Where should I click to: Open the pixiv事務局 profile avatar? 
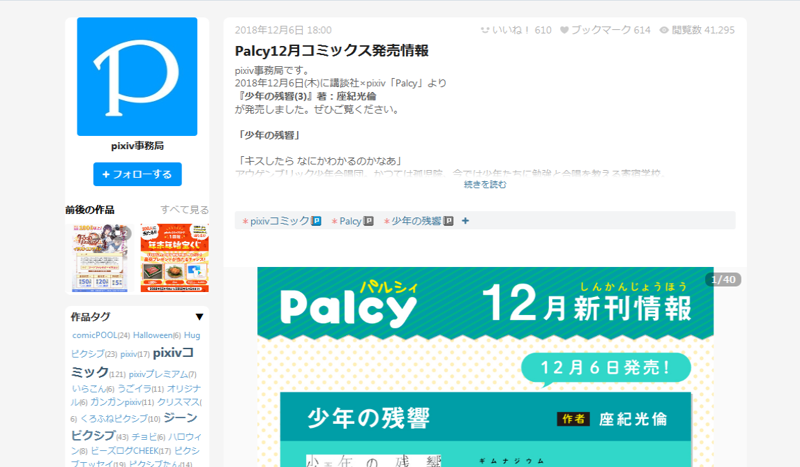(x=137, y=77)
